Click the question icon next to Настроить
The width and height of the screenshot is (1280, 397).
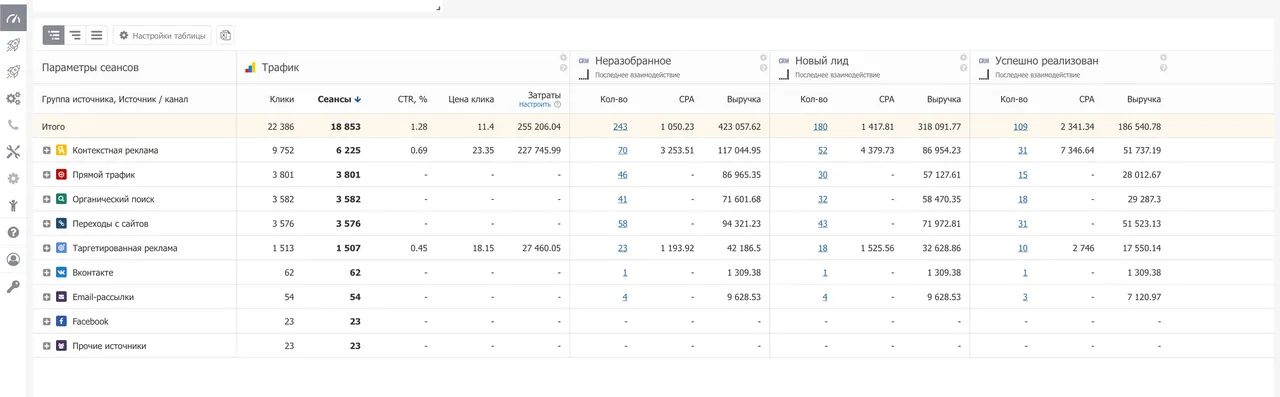click(x=557, y=104)
